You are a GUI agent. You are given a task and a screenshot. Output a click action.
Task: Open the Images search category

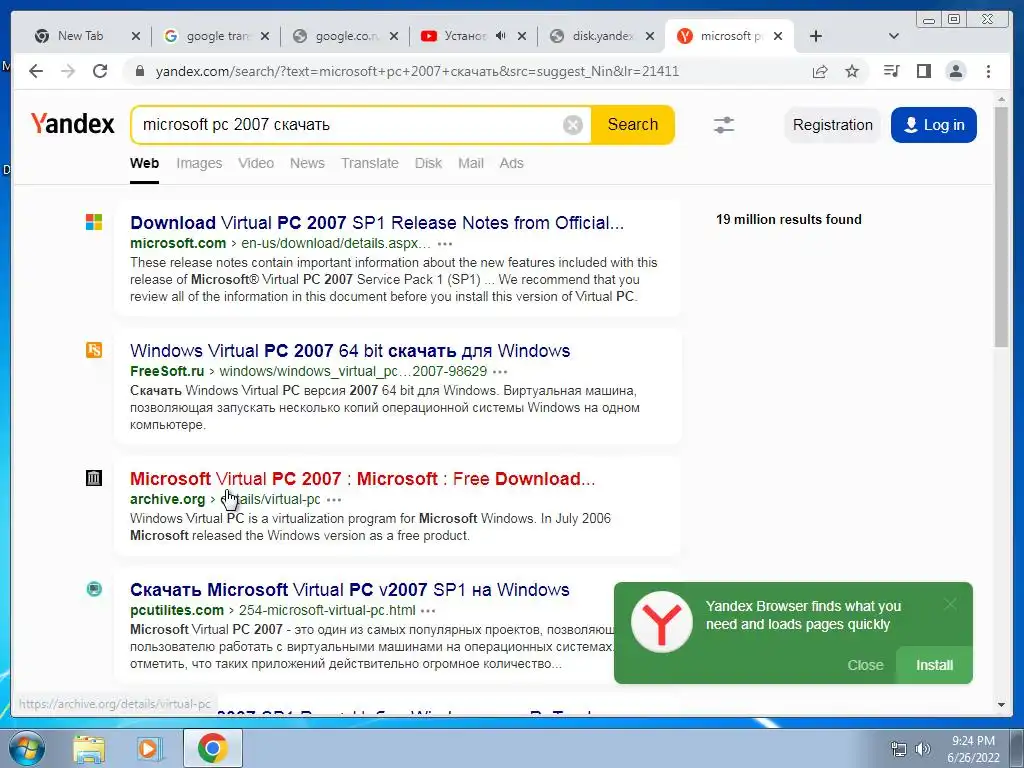pyautogui.click(x=199, y=163)
